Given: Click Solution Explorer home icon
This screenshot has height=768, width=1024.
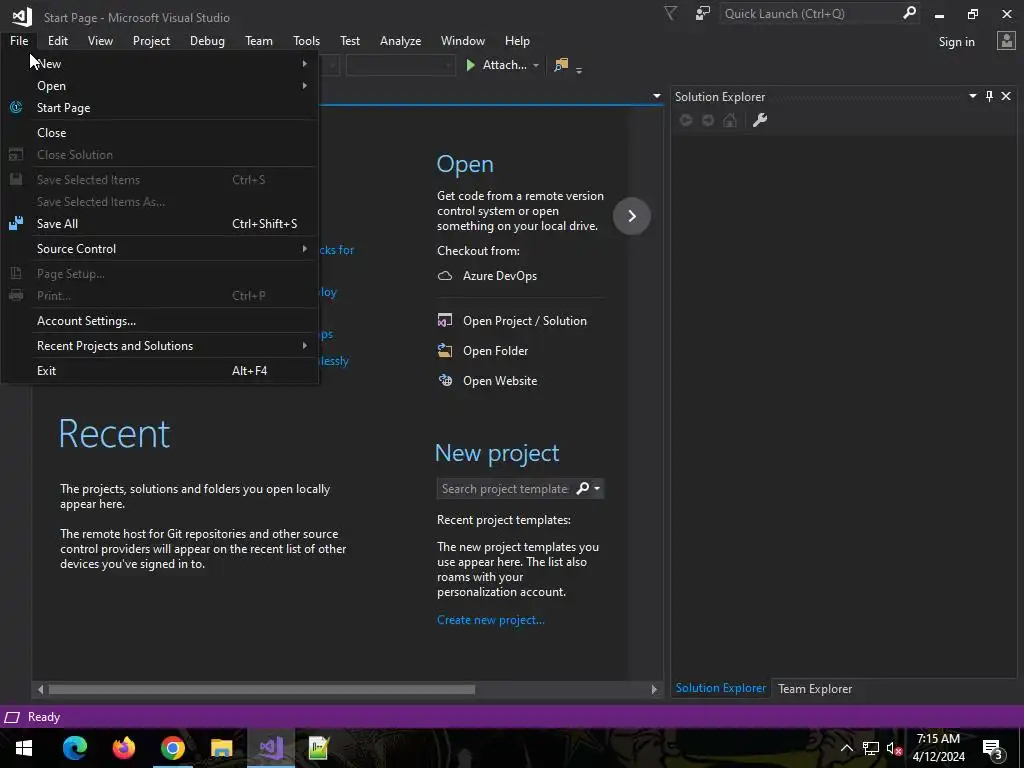Looking at the screenshot, I should click(730, 120).
